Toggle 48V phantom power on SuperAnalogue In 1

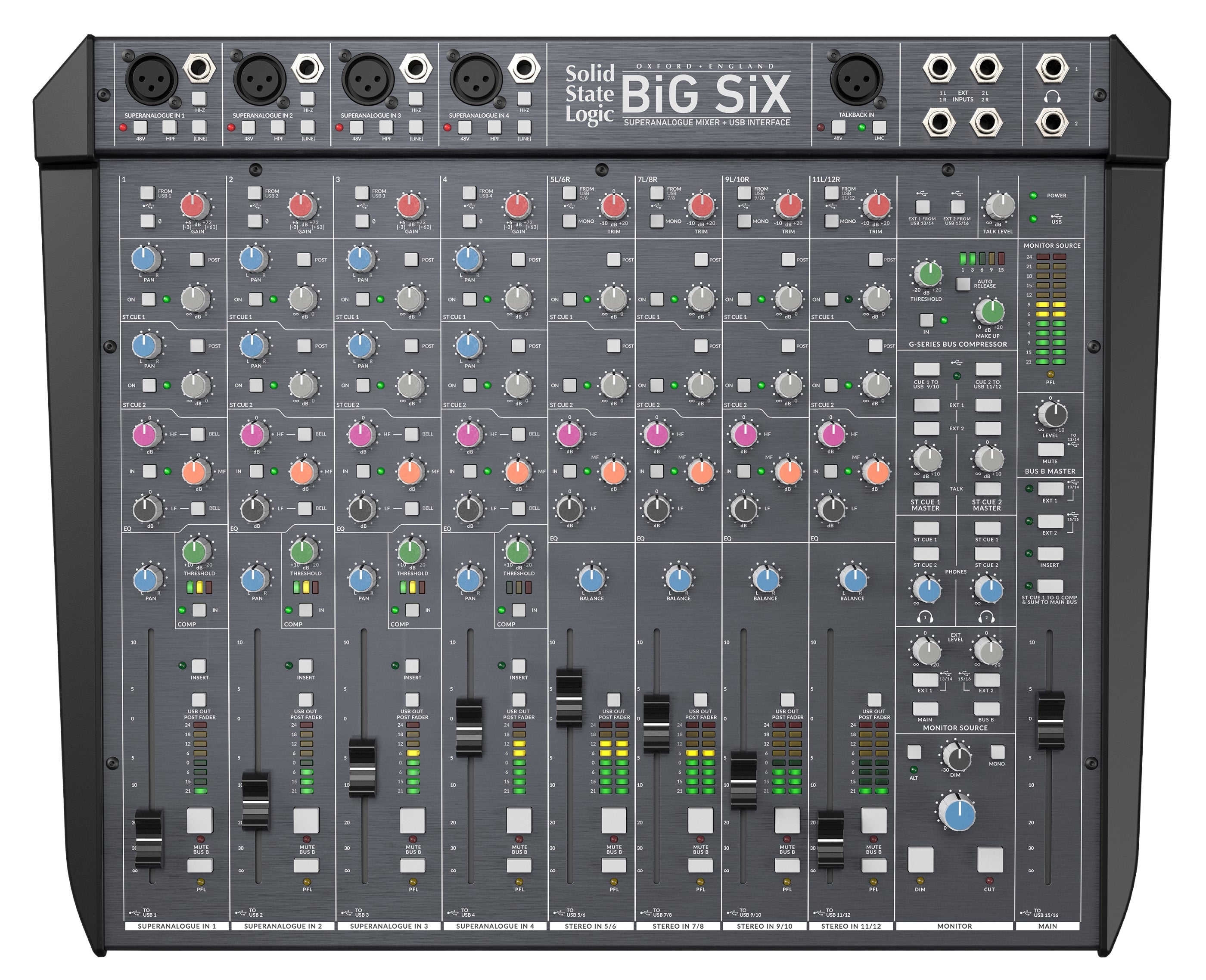[x=140, y=127]
